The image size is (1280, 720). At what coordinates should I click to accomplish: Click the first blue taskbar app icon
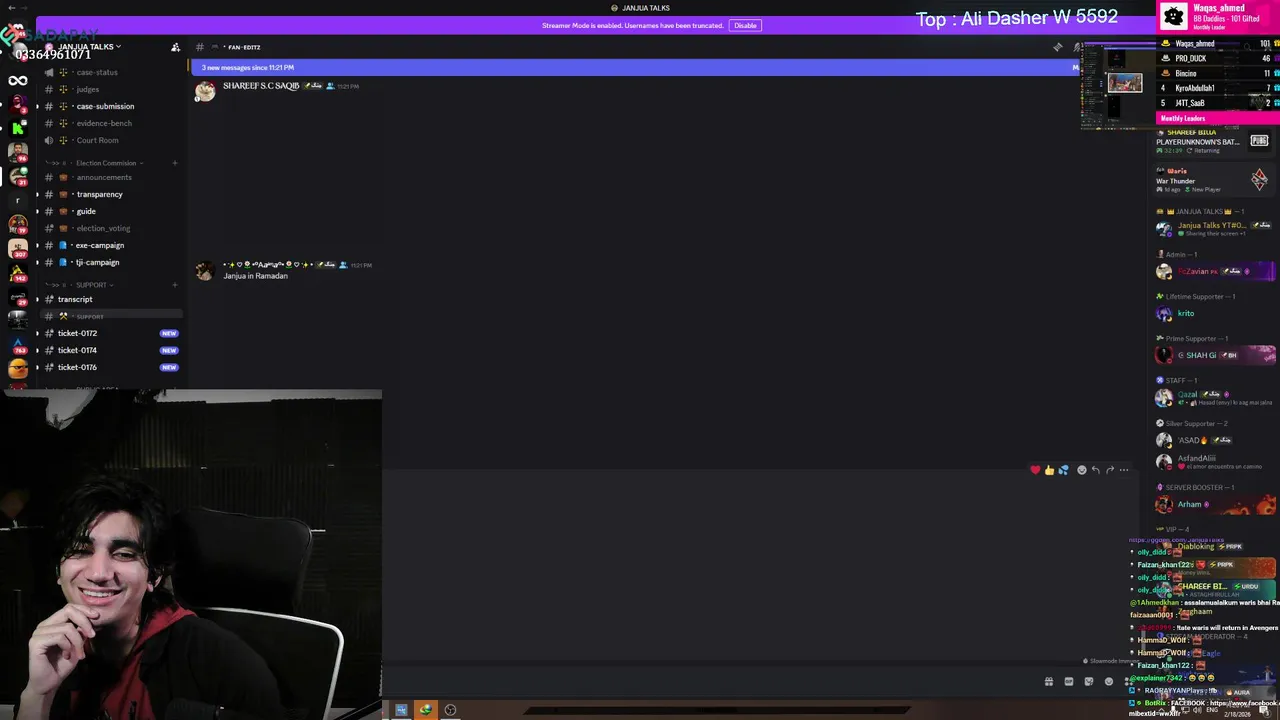click(401, 710)
